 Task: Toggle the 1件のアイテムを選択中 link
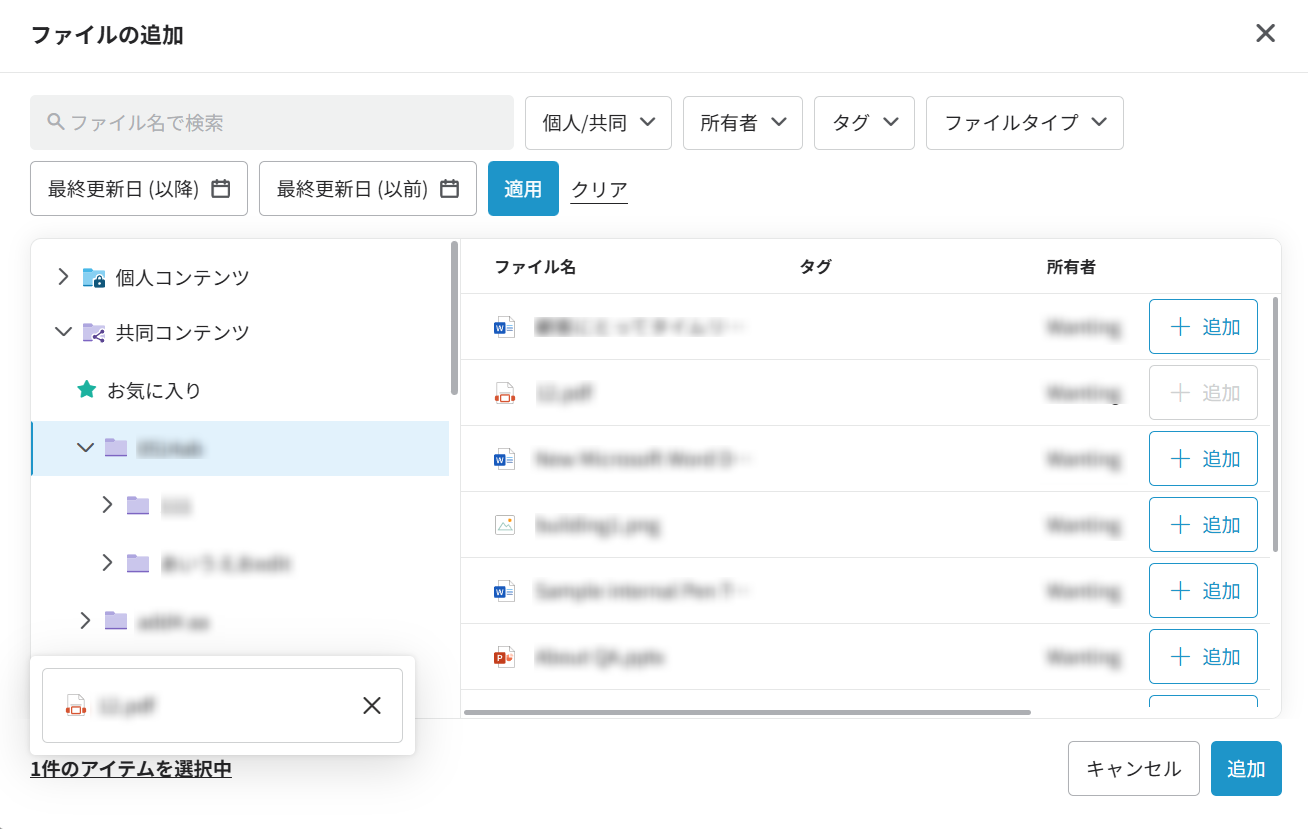131,769
